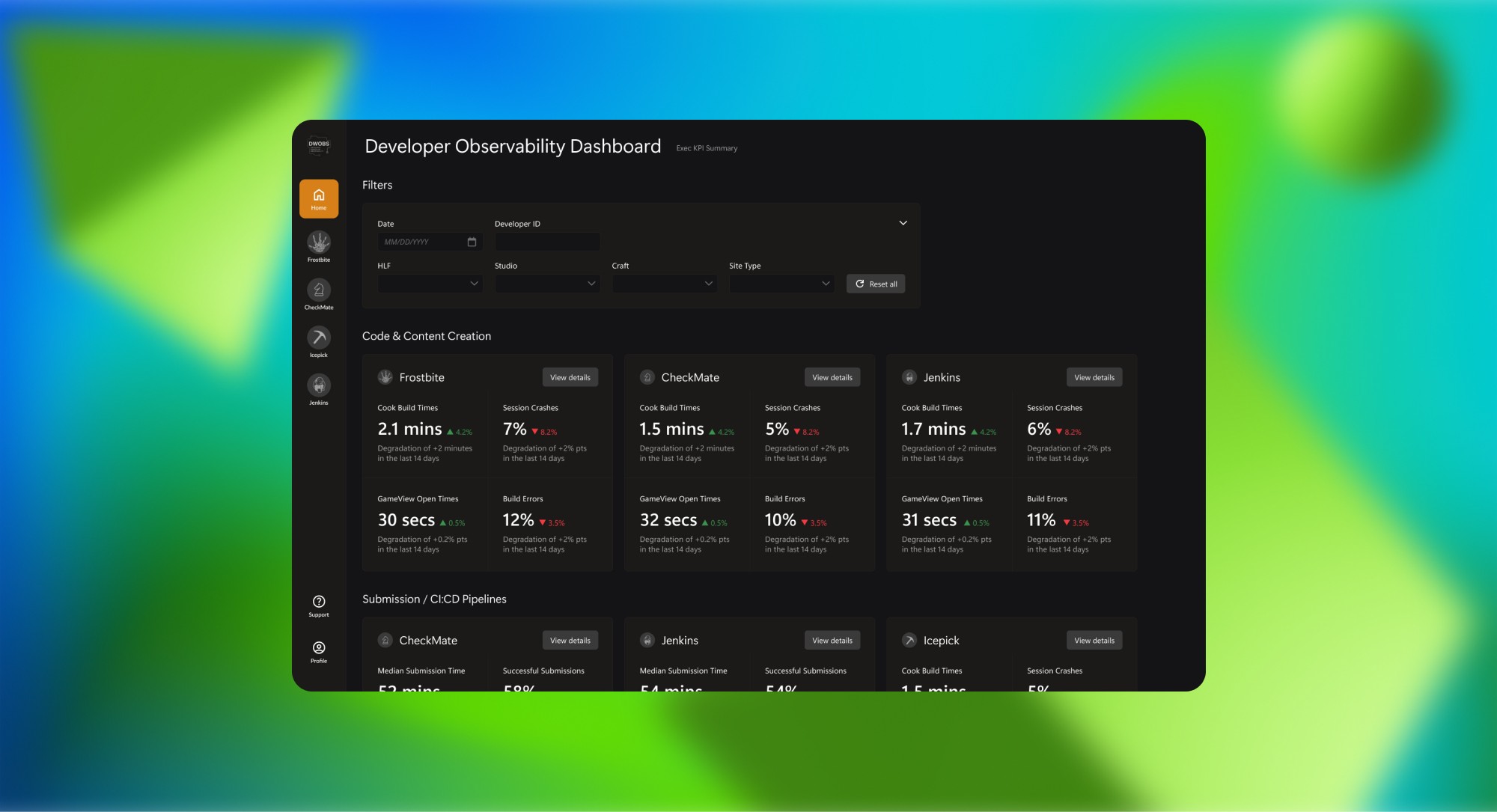View details for Frostbite card
The height and width of the screenshot is (812, 1497).
point(570,377)
